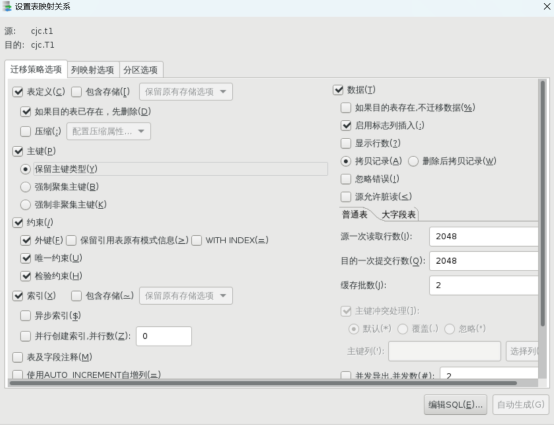Enable 异步索引 checkbox

coord(25,315)
